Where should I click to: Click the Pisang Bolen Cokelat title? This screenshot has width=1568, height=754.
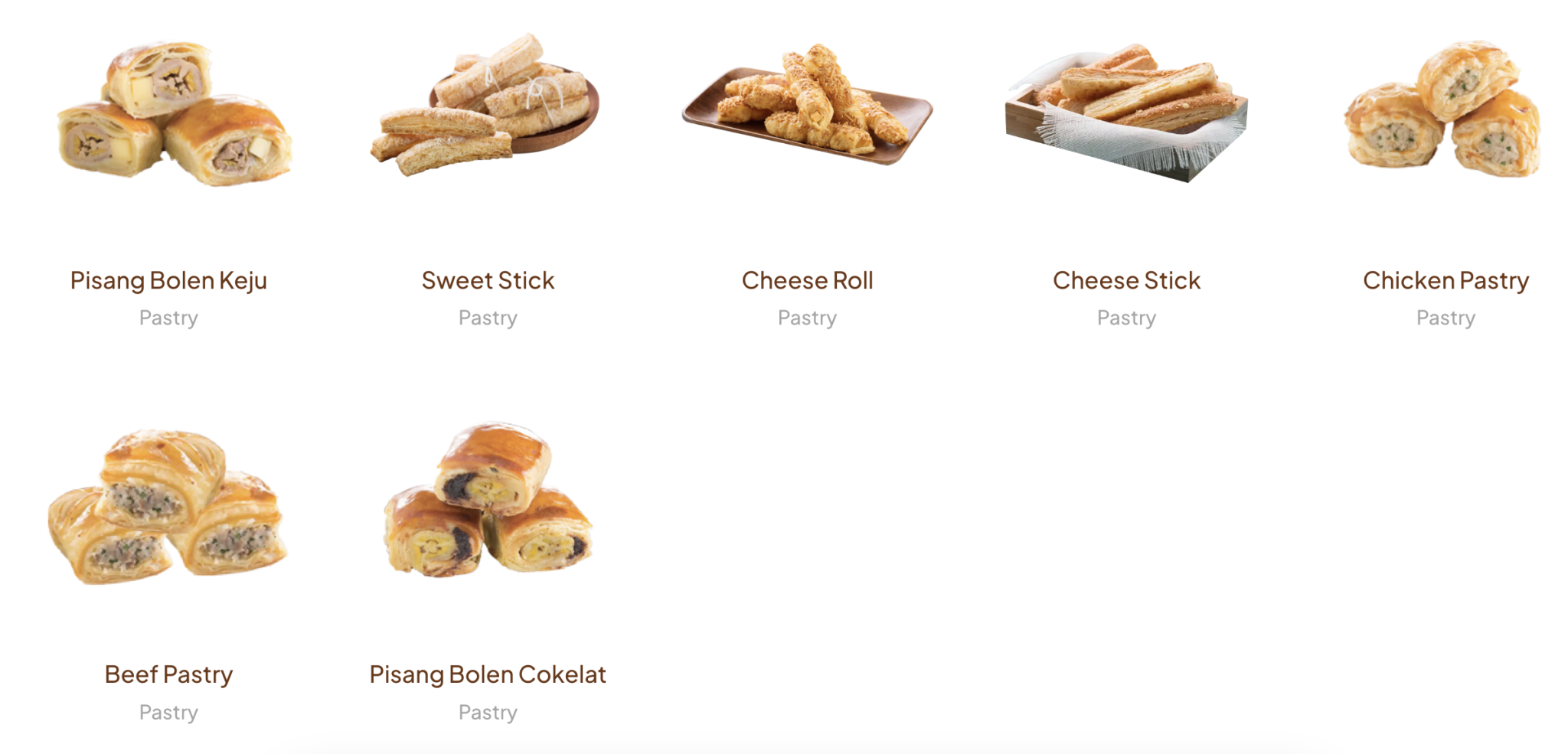coord(488,675)
